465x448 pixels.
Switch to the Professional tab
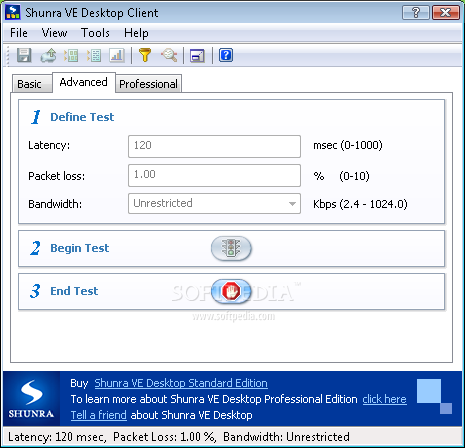pos(148,84)
